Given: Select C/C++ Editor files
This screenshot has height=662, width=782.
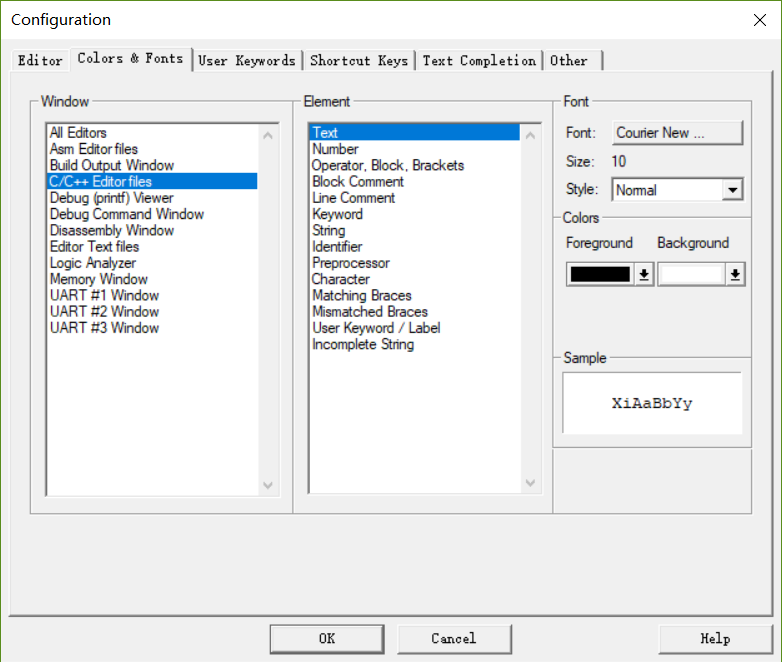Looking at the screenshot, I should (x=152, y=182).
